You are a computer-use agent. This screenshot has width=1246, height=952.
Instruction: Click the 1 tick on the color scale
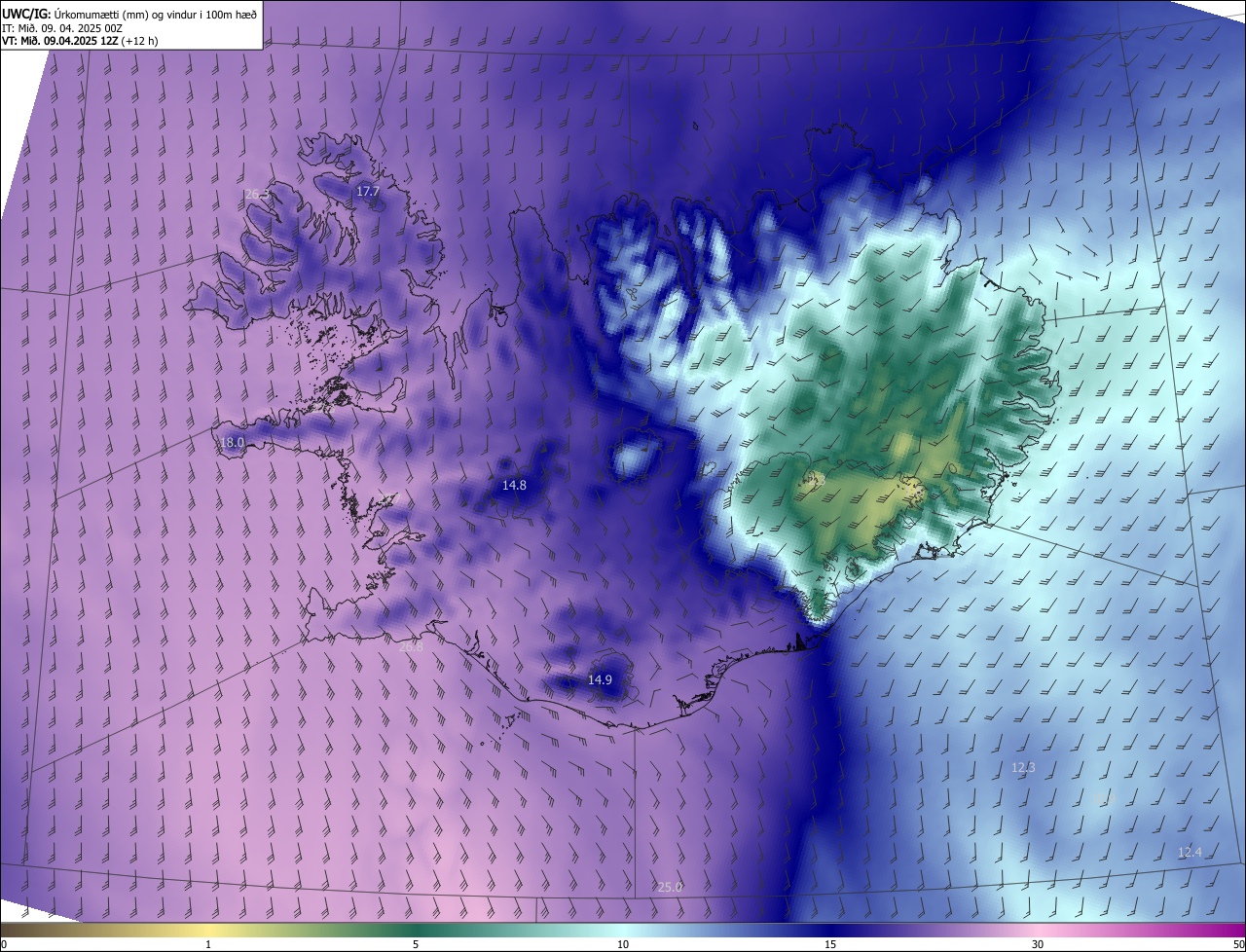pyautogui.click(x=208, y=944)
